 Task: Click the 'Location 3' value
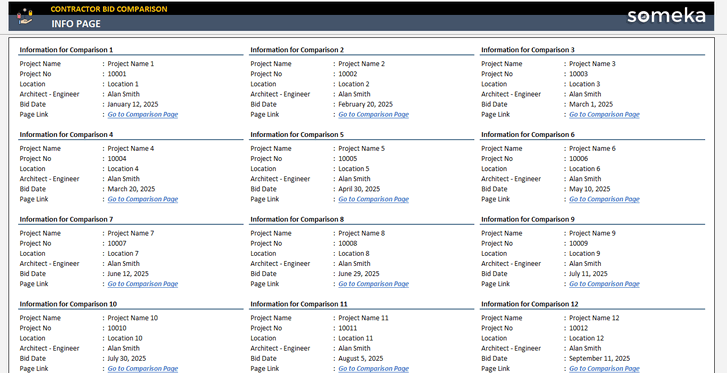[x=585, y=84]
